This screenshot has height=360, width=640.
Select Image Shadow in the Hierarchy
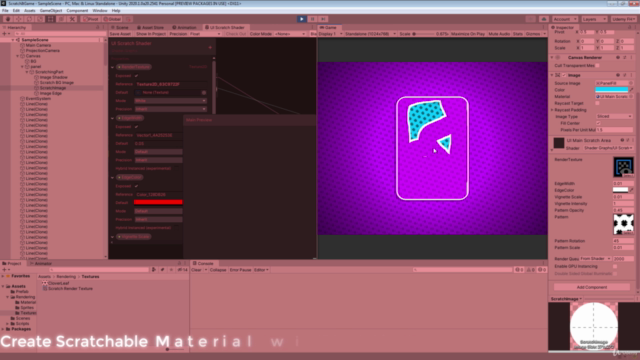[53, 77]
